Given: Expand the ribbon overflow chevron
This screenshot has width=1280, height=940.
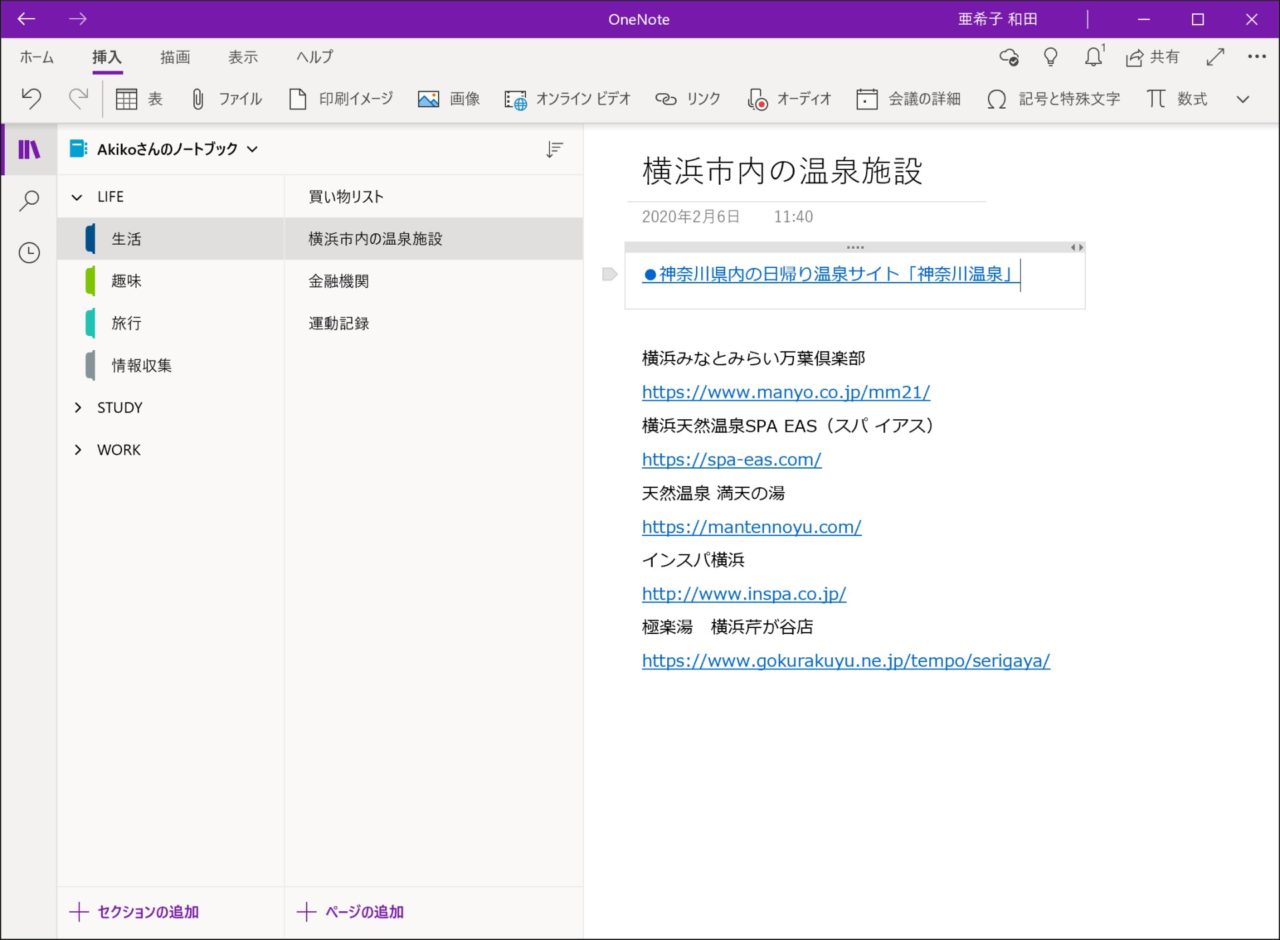Looking at the screenshot, I should click(x=1243, y=99).
